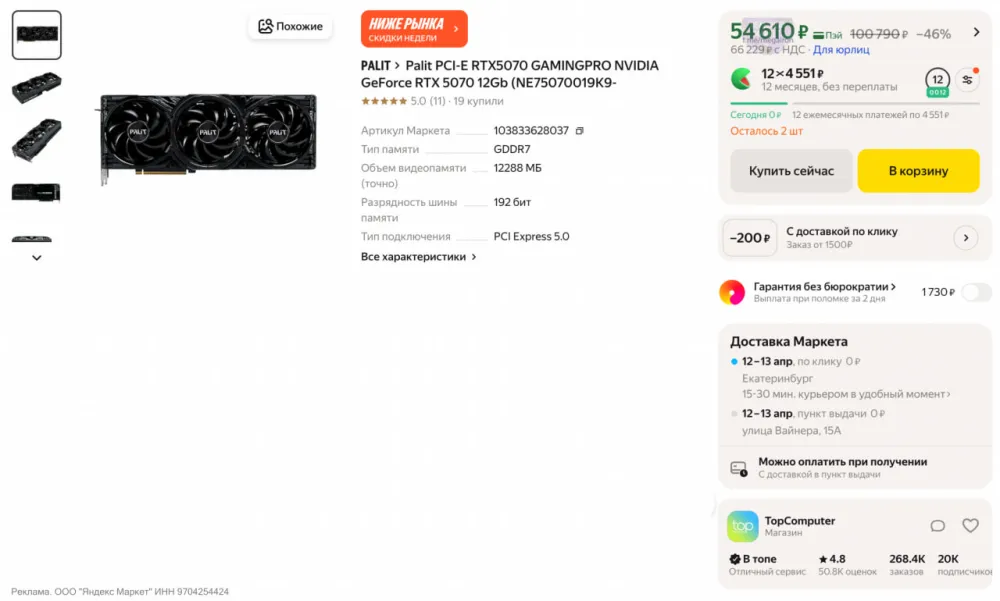Click the TopComputer store logo
1000x601 pixels.
[x=742, y=526]
